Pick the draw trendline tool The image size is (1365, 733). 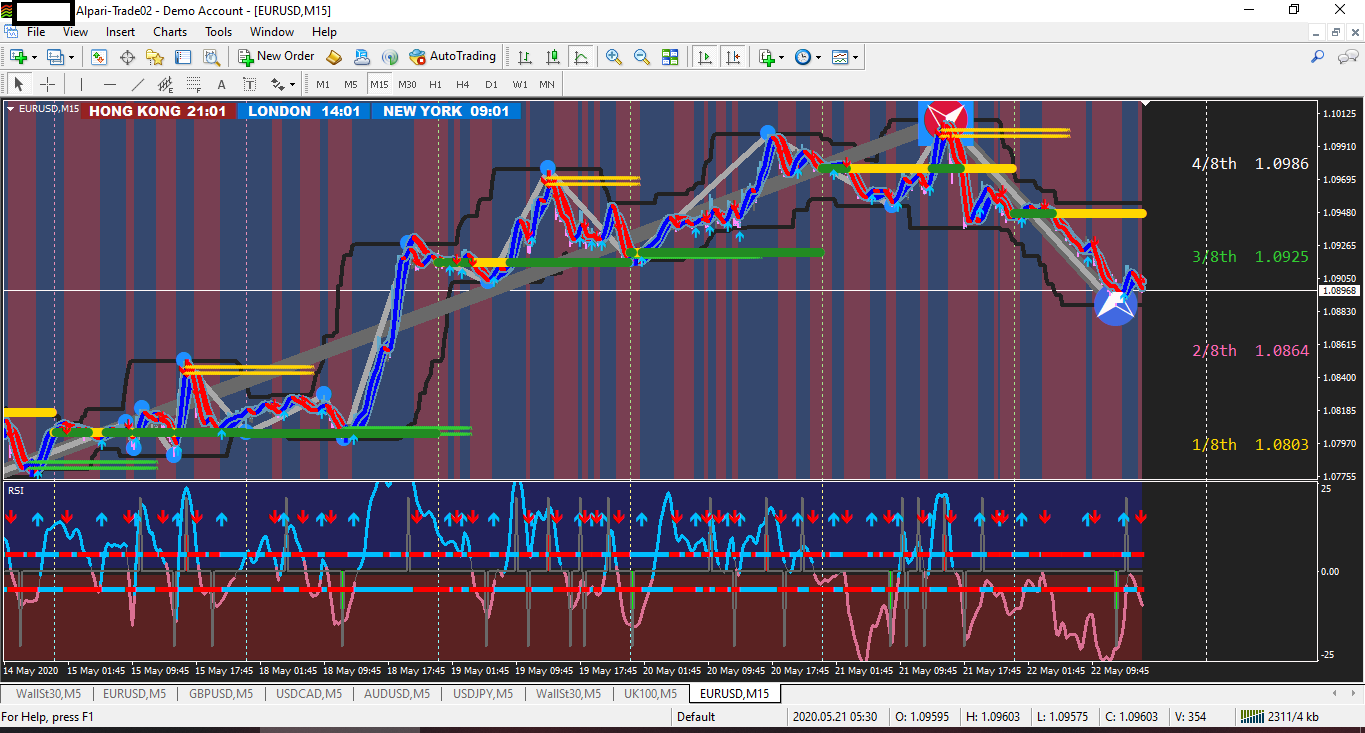point(138,84)
